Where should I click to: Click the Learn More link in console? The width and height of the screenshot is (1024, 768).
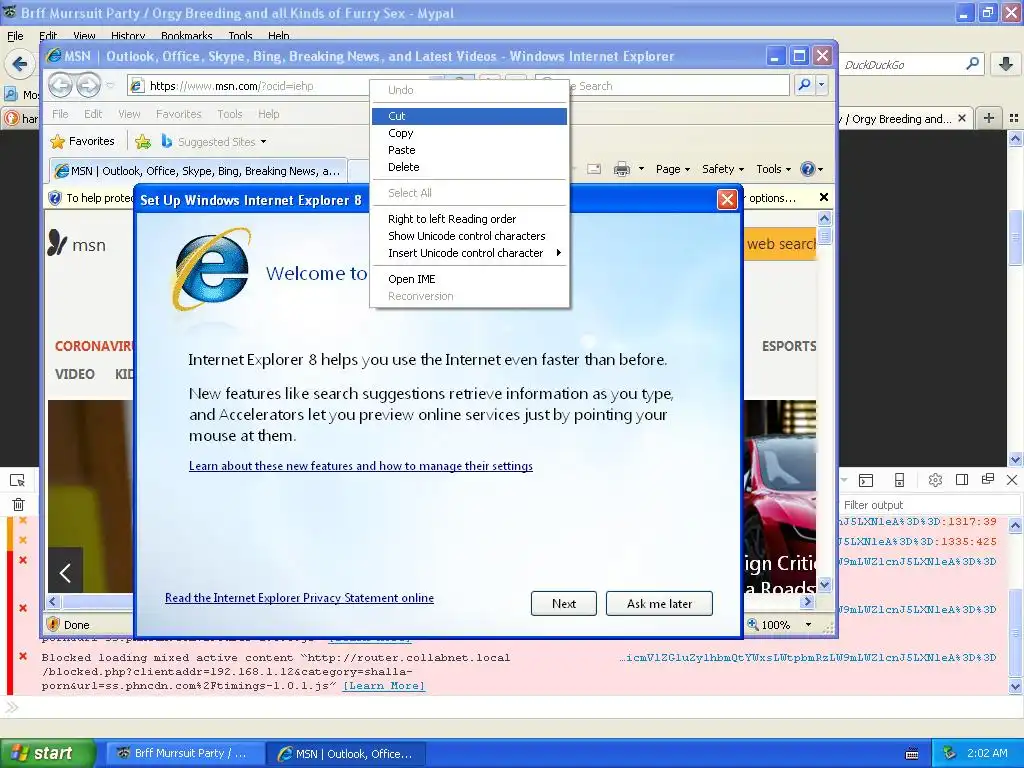[x=384, y=686]
